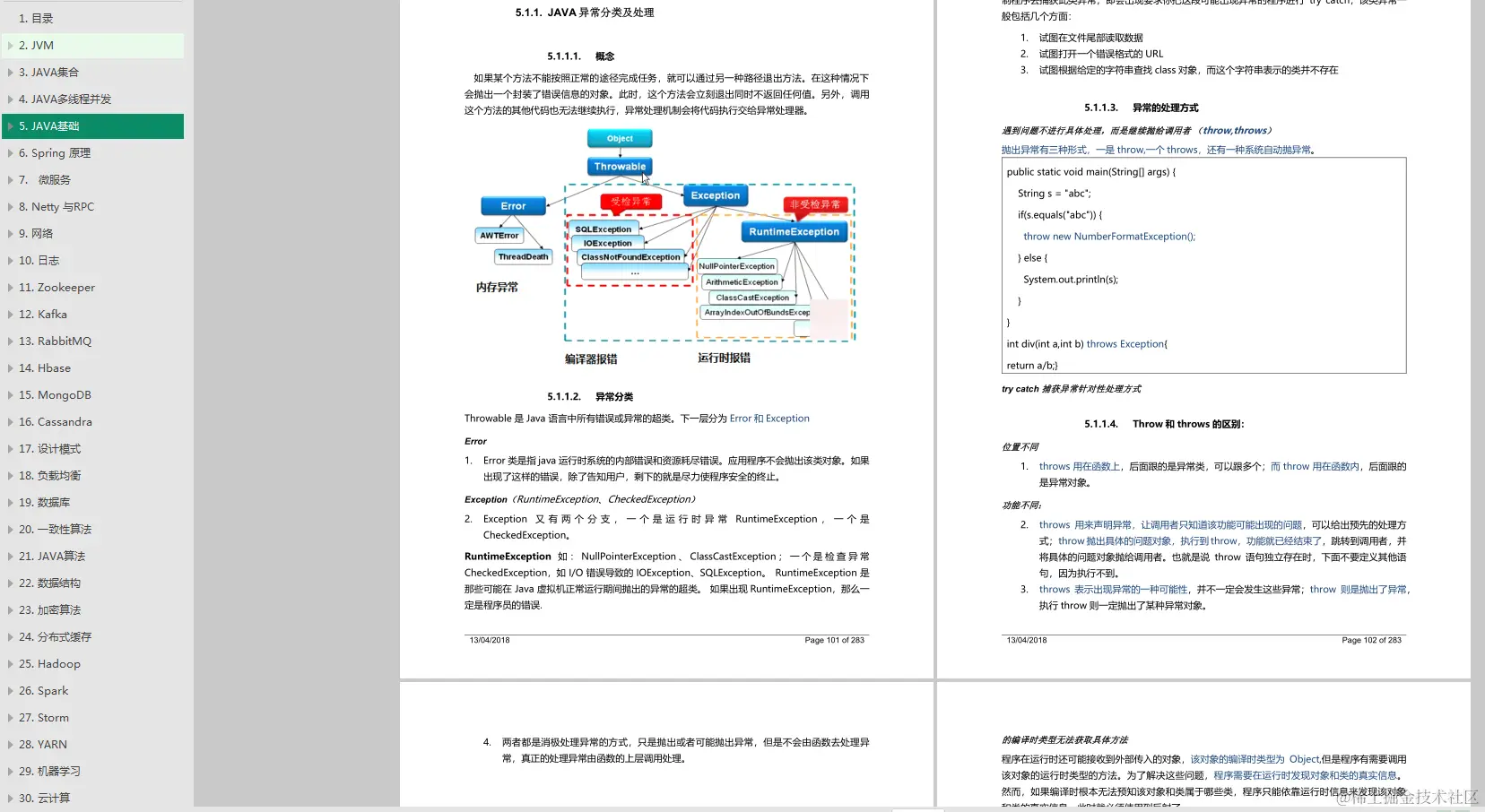Jump to the '25. Hadoop' bookmark
This screenshot has height=812, width=1485.
49,663
